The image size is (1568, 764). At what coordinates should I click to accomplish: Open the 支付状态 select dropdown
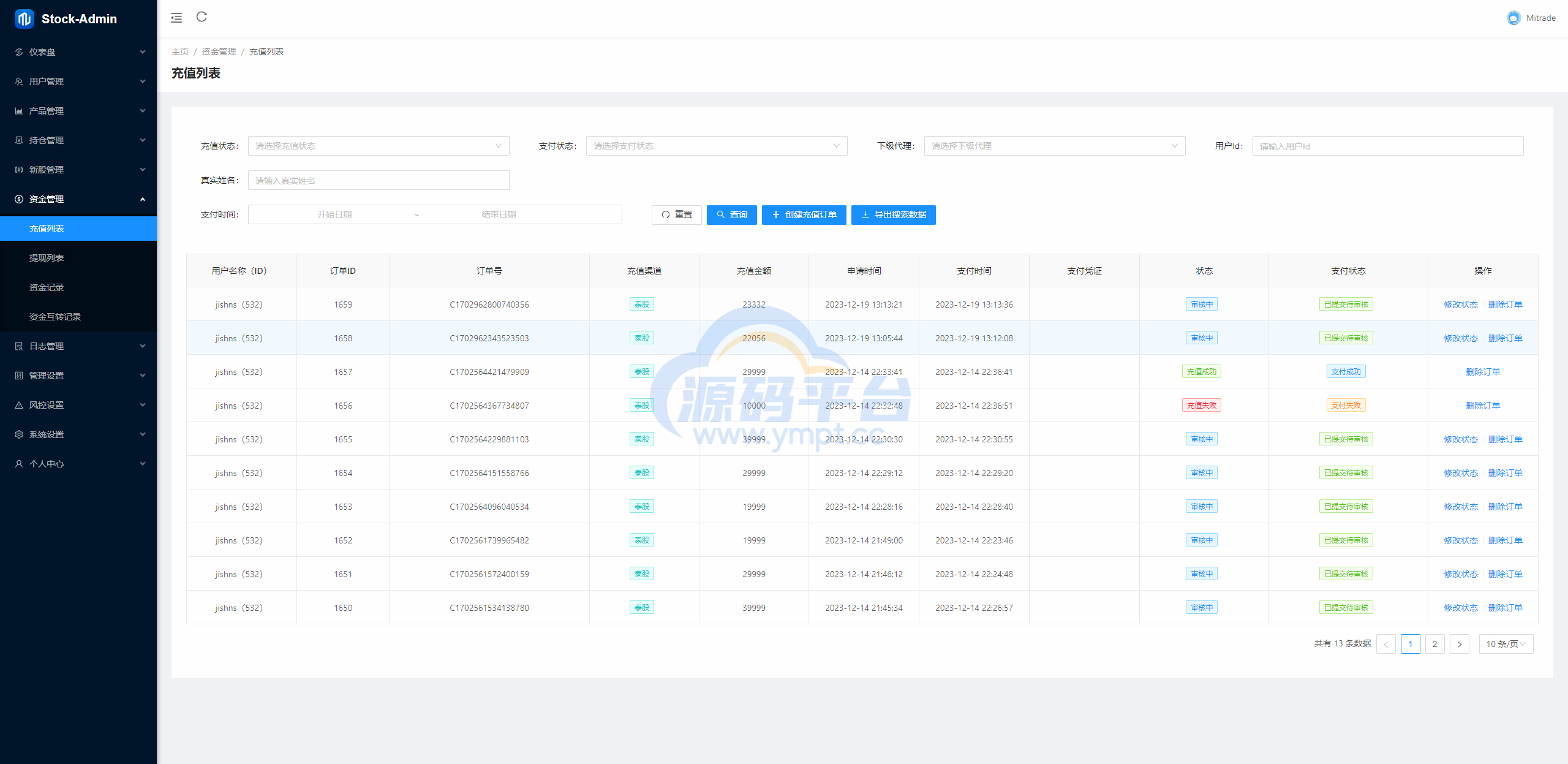(716, 146)
